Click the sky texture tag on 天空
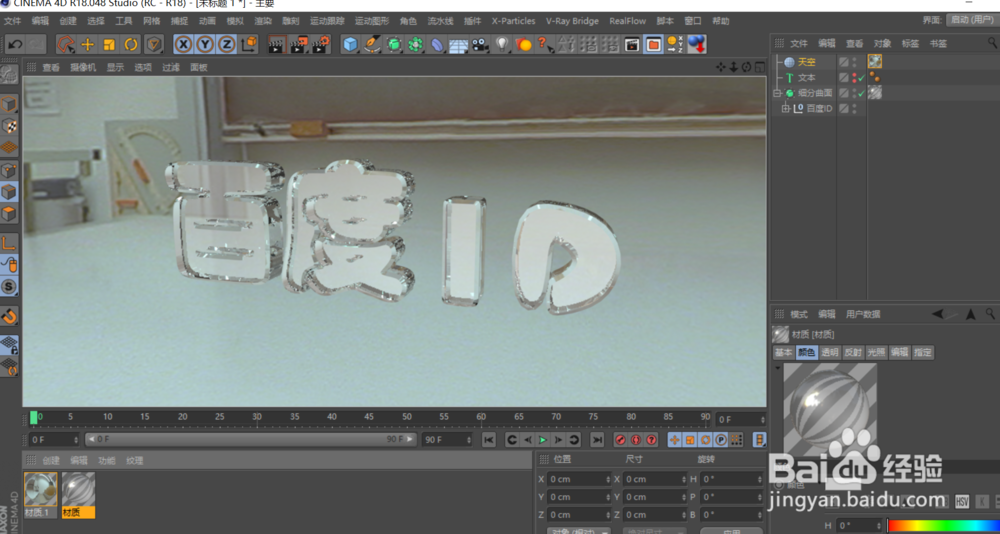 click(x=874, y=62)
